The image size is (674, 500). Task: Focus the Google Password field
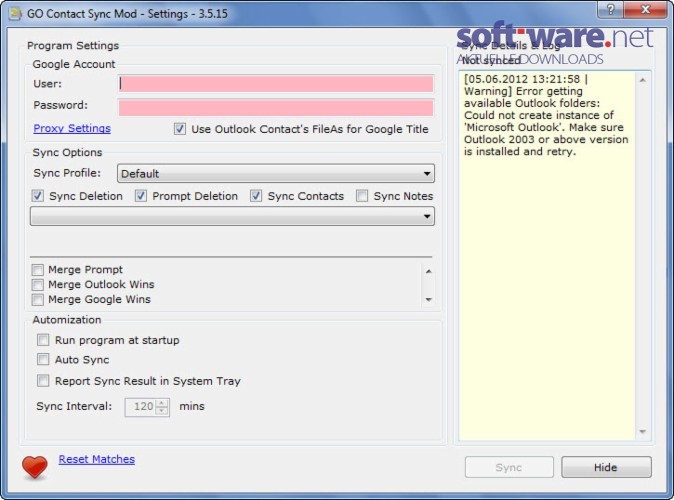coord(276,107)
